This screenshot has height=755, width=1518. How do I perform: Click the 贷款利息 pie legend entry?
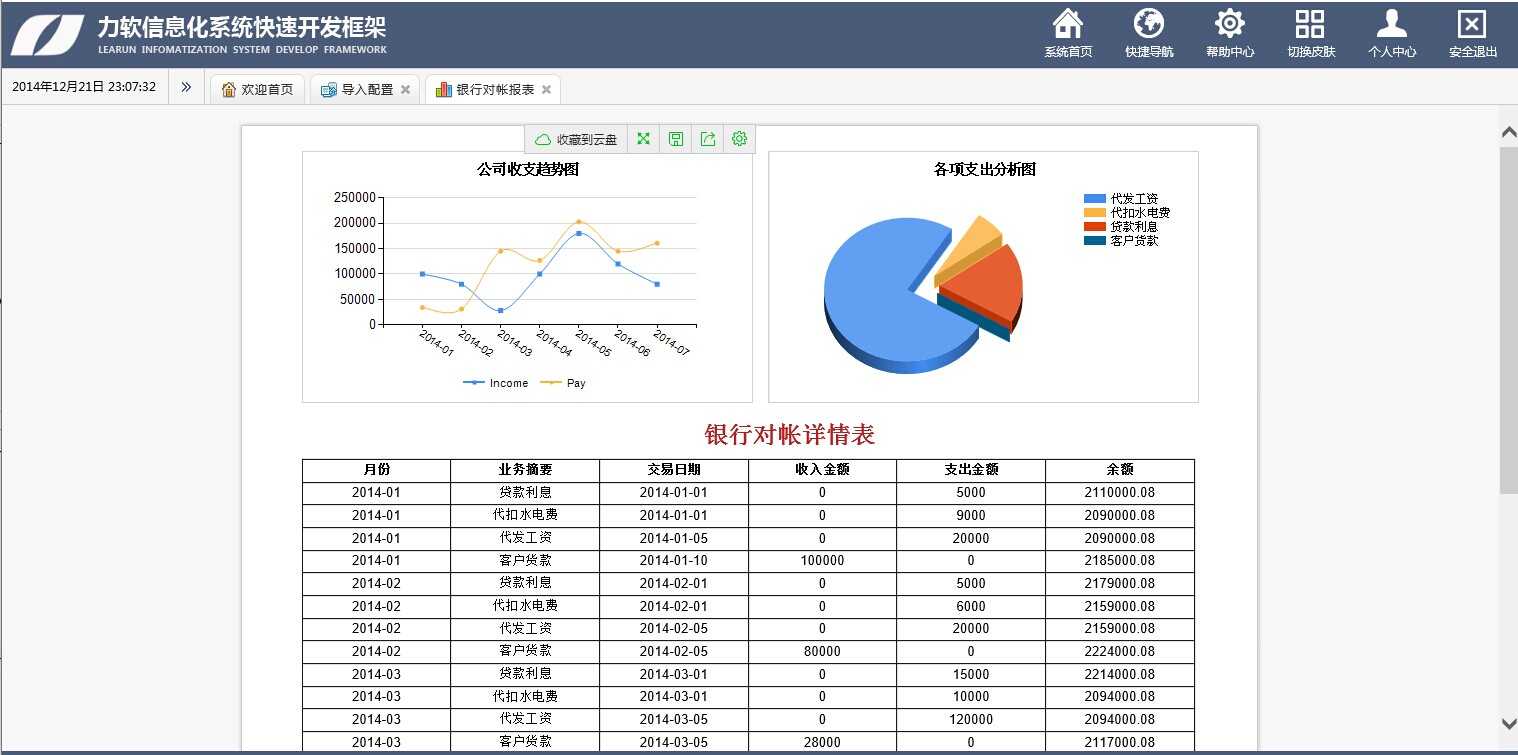(x=1121, y=227)
